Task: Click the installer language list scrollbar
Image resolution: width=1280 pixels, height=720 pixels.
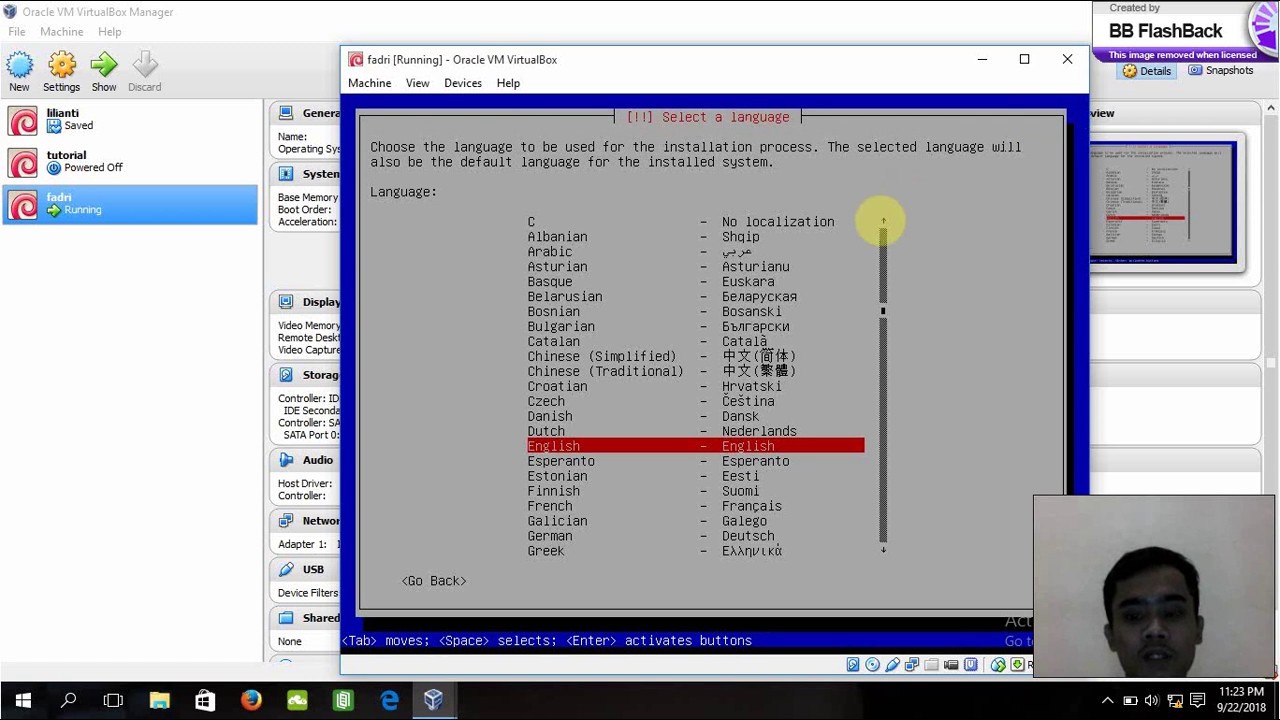Action: pyautogui.click(x=883, y=385)
